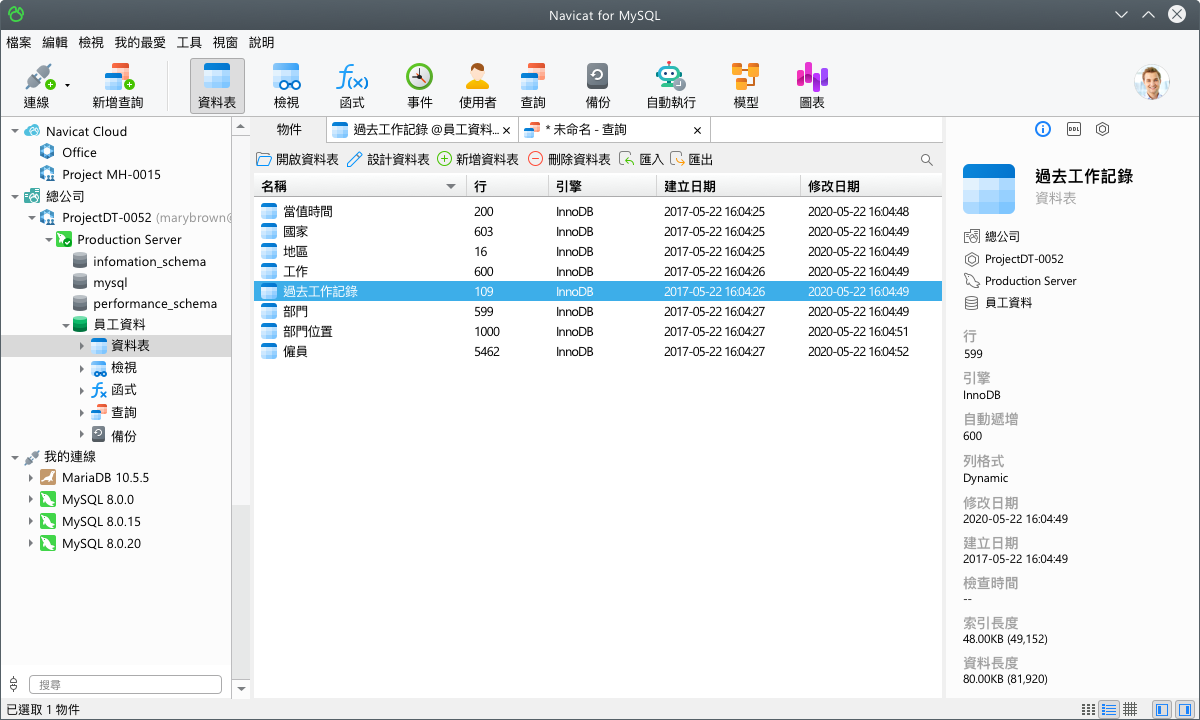
Task: Click the object list search magnifier
Action: pyautogui.click(x=927, y=160)
